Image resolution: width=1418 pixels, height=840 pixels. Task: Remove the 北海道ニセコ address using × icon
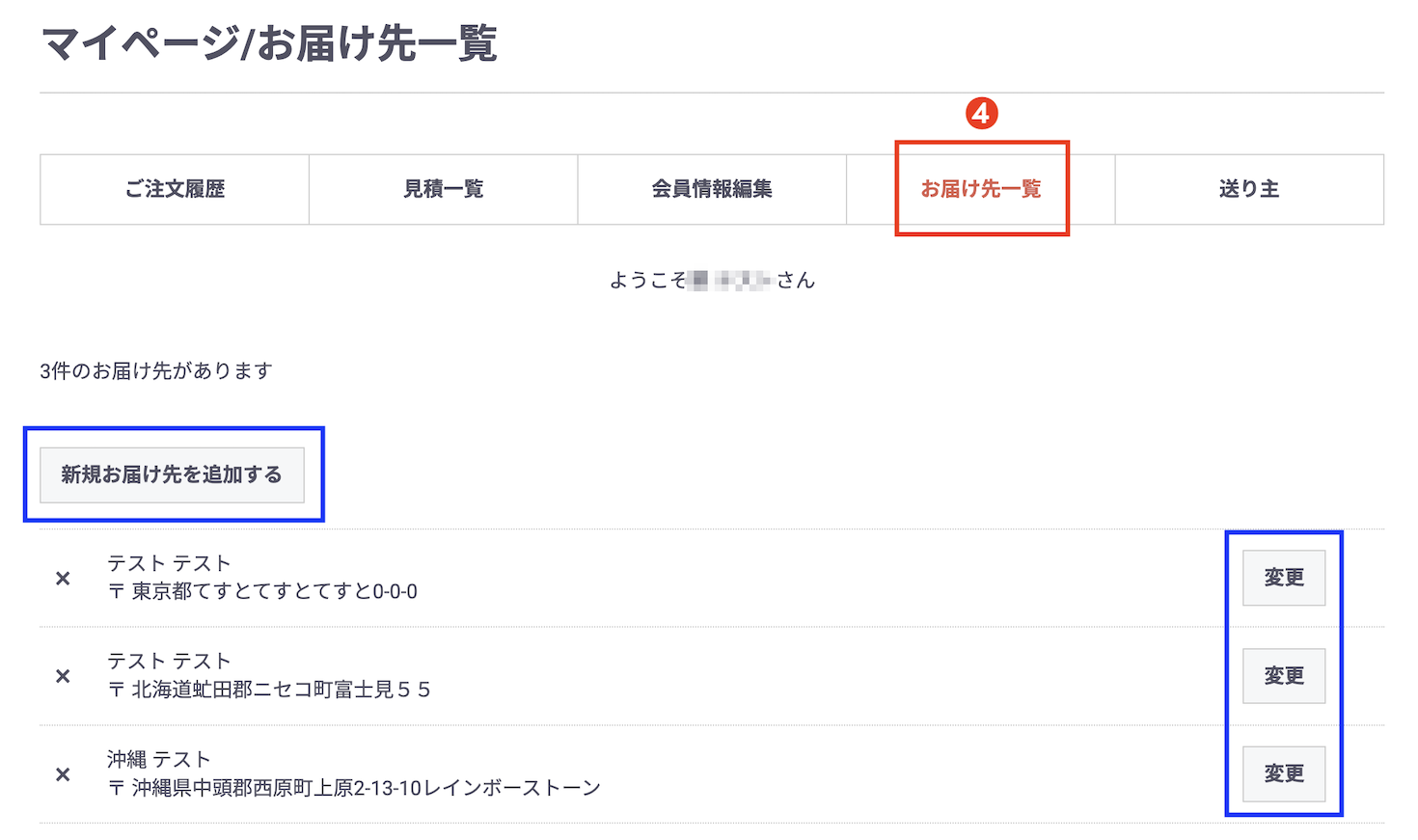tap(62, 676)
